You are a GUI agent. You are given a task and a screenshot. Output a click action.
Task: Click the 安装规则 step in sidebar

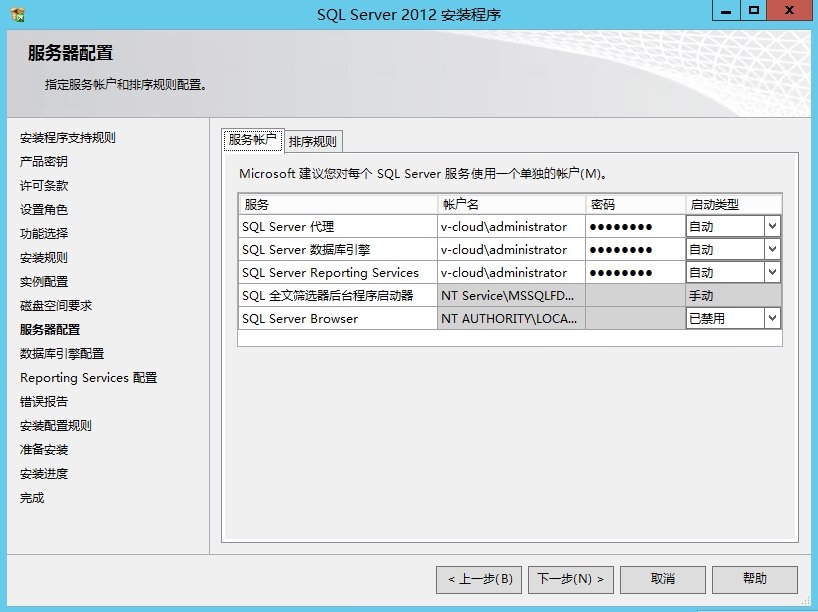[44, 258]
